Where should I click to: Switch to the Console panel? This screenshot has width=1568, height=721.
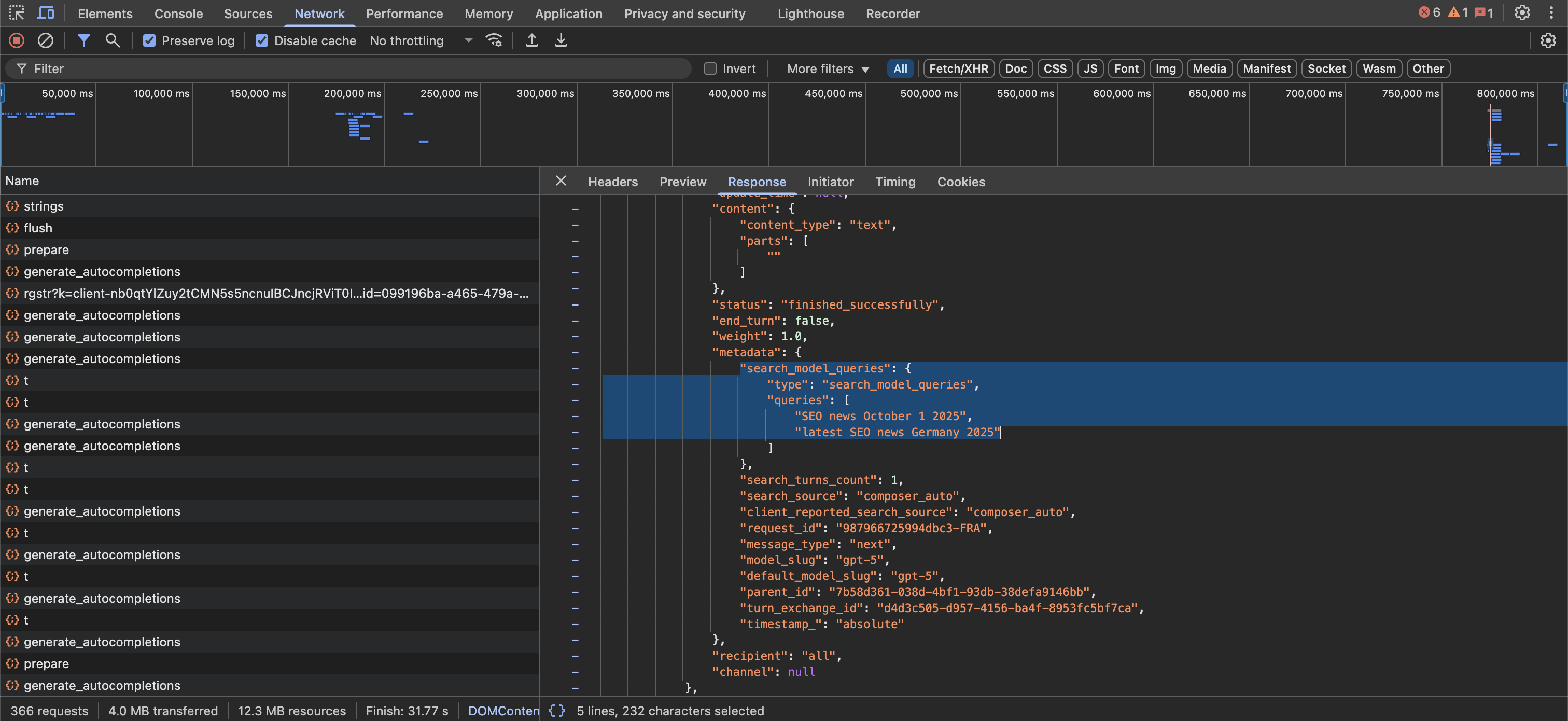(178, 13)
